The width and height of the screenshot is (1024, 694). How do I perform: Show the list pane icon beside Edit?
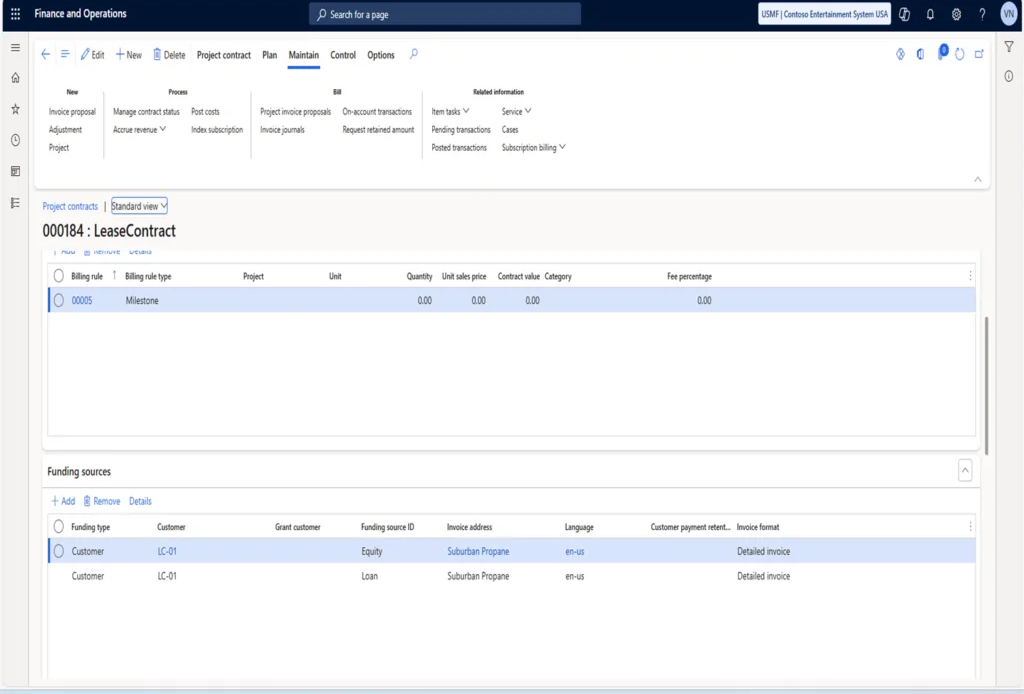65,54
